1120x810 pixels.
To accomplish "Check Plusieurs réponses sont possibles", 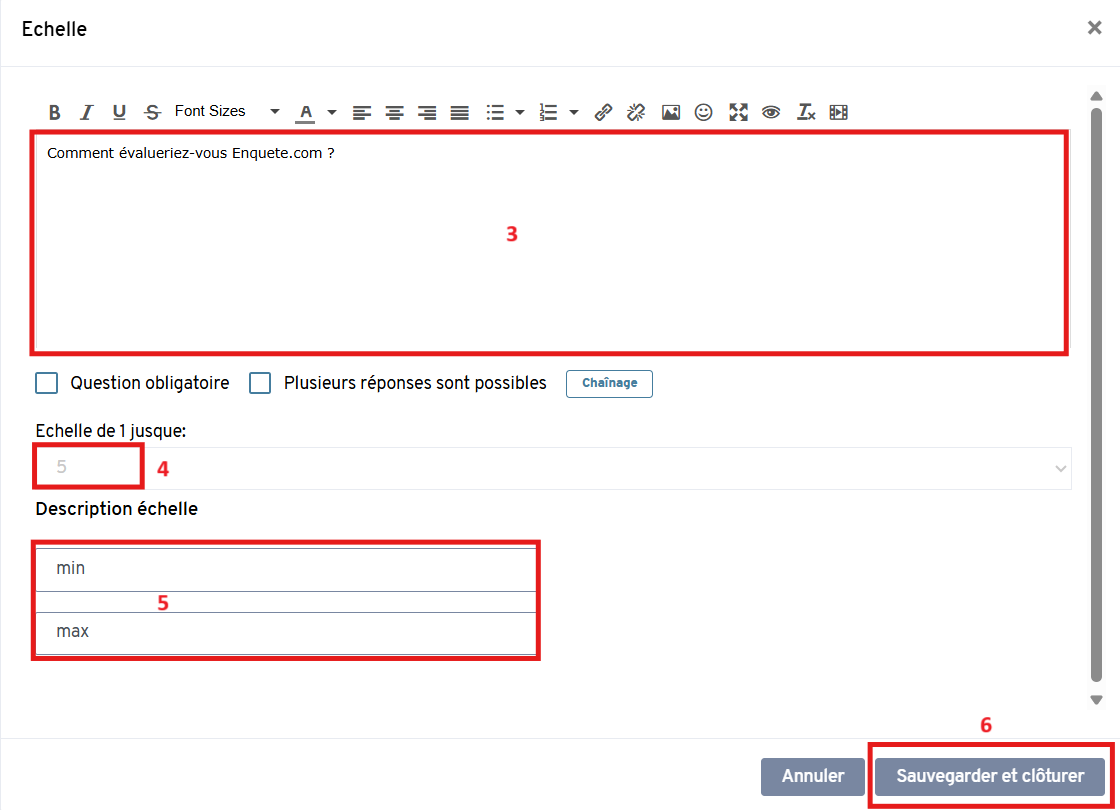I will 260,383.
